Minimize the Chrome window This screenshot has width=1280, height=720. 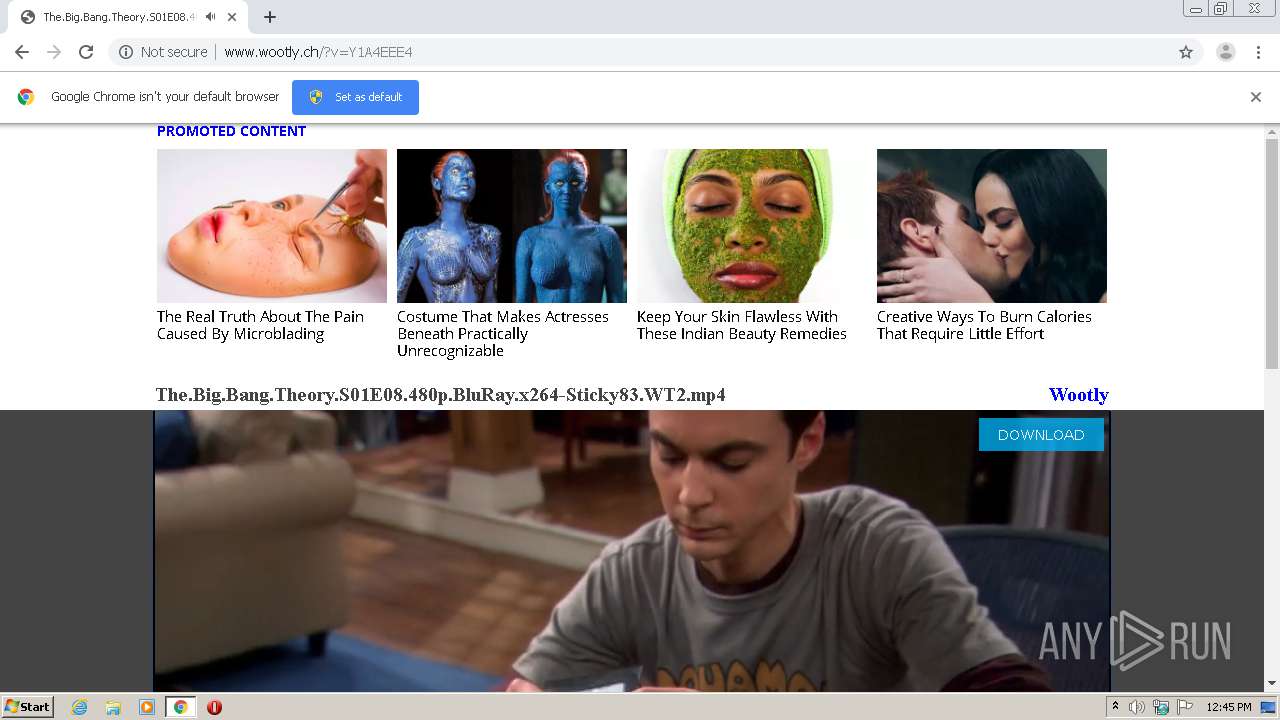pos(1195,9)
